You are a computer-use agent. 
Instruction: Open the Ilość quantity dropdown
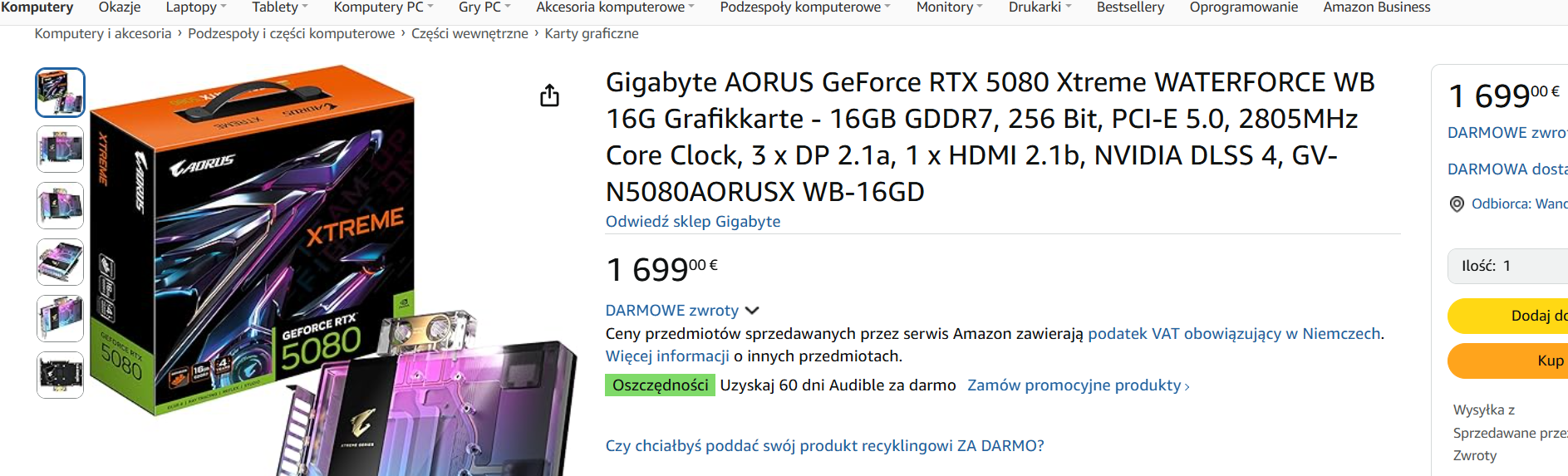[1507, 266]
